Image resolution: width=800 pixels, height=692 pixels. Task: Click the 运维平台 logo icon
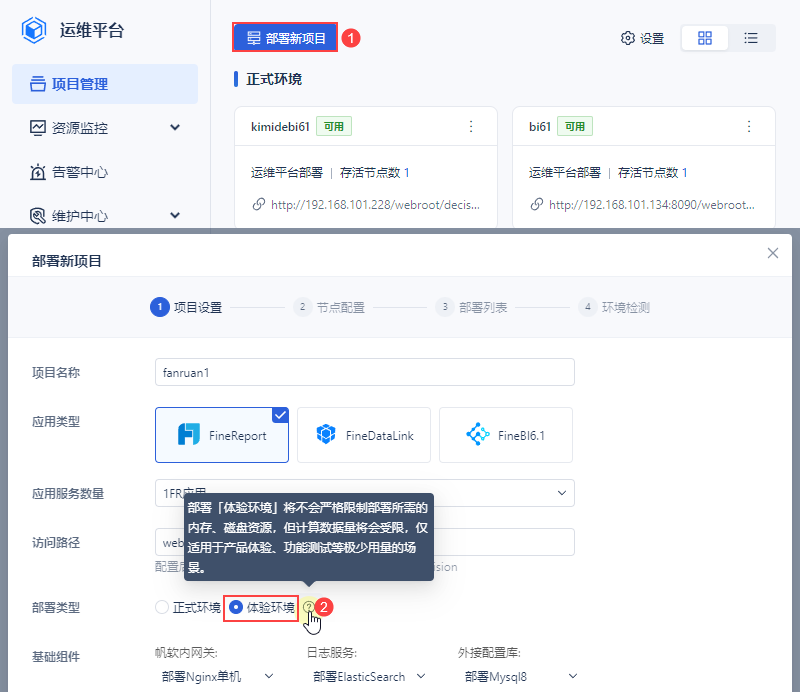click(x=34, y=30)
